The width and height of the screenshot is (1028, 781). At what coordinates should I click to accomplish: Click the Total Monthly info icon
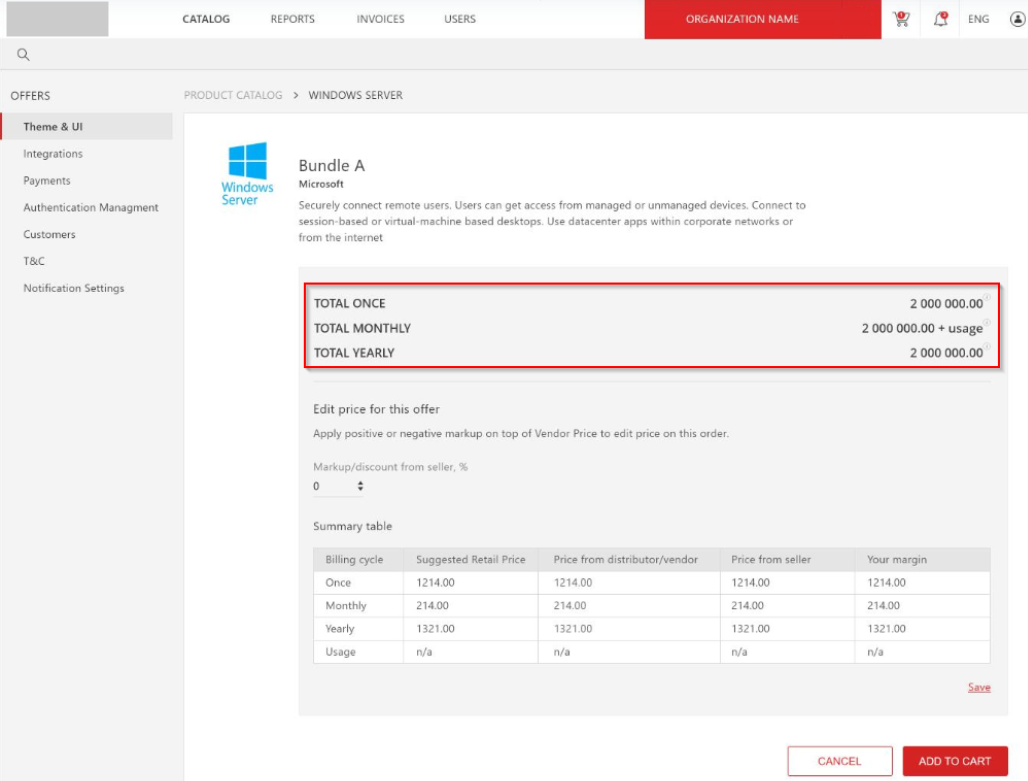tap(987, 322)
